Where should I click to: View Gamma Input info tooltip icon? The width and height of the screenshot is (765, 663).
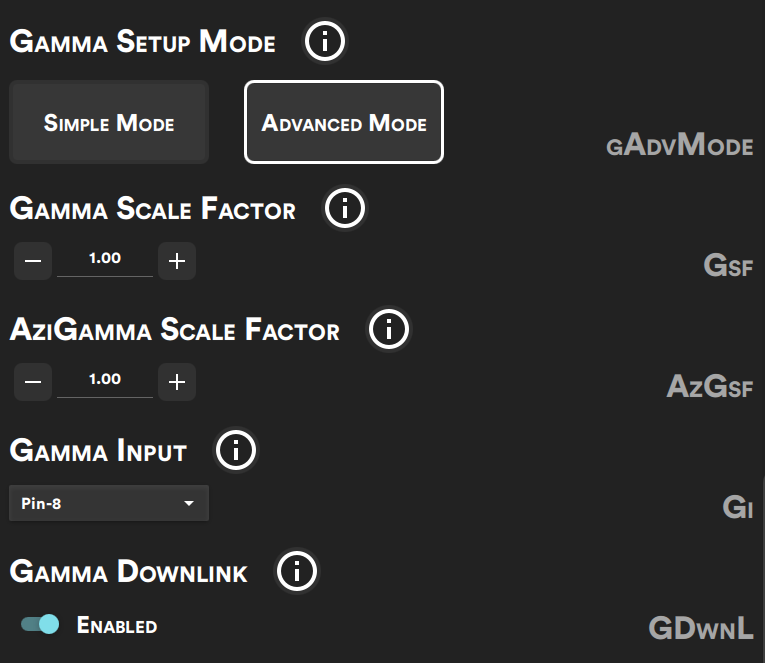tap(236, 450)
